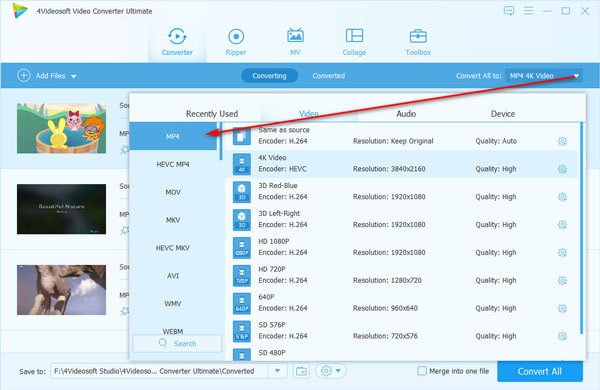This screenshot has height=390, width=600.
Task: Select WMV in format list
Action: [173, 304]
